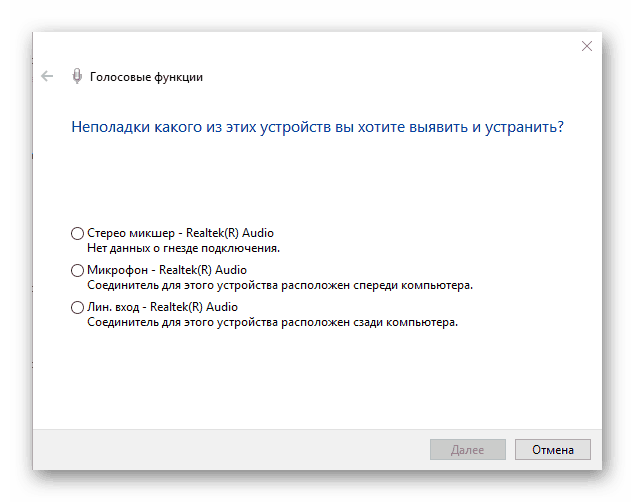Click description mentioning "спереди компьютера"
The image size is (634, 502).
coord(279,285)
